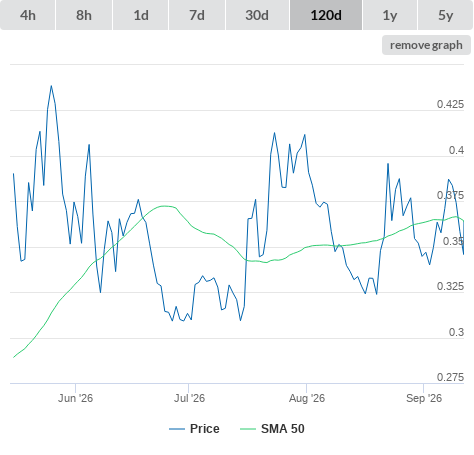Screen dimensions: 474x455
Task: Click the 0.275 y-axis label
Action: [x=450, y=377]
